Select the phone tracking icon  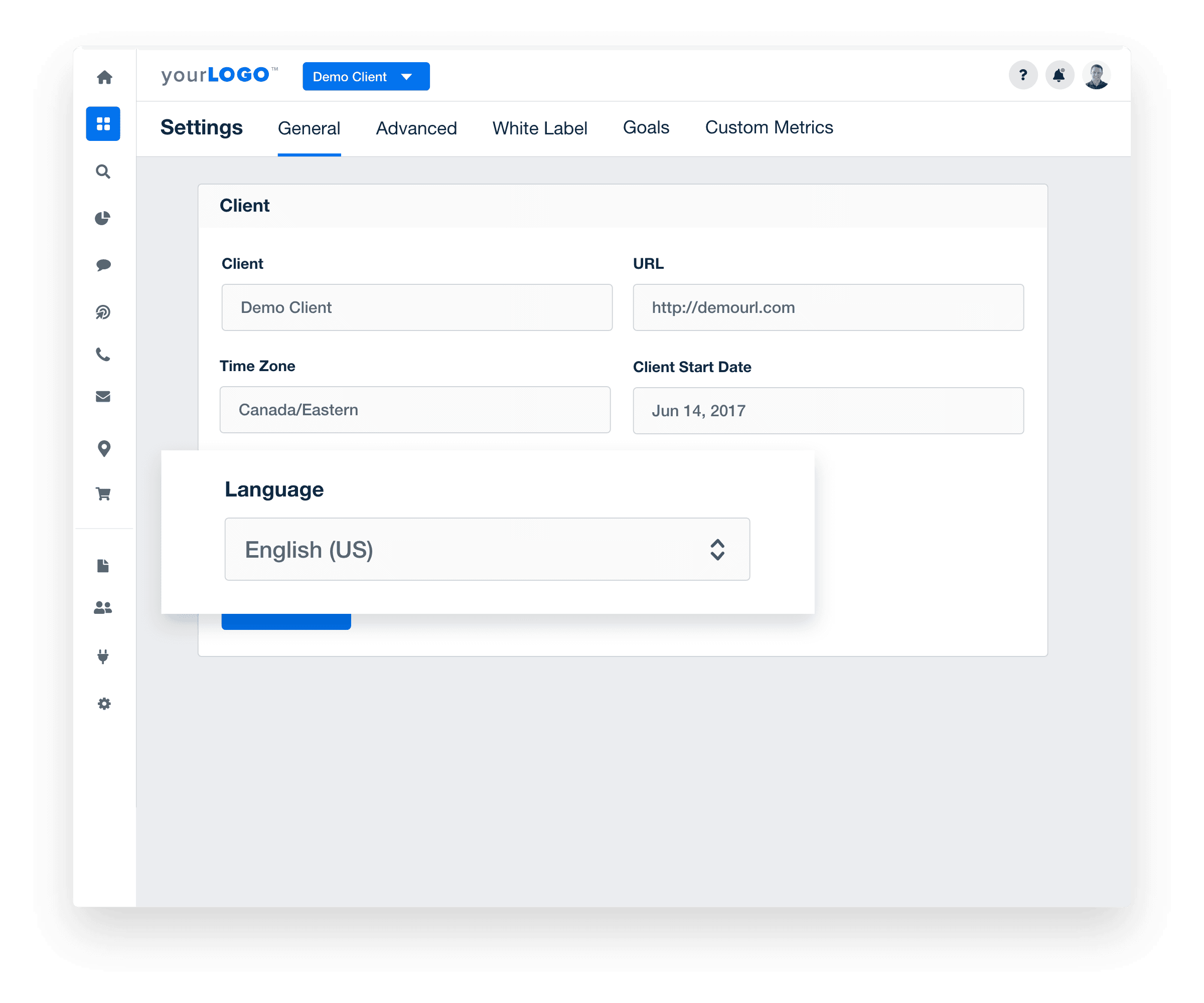[x=104, y=356]
